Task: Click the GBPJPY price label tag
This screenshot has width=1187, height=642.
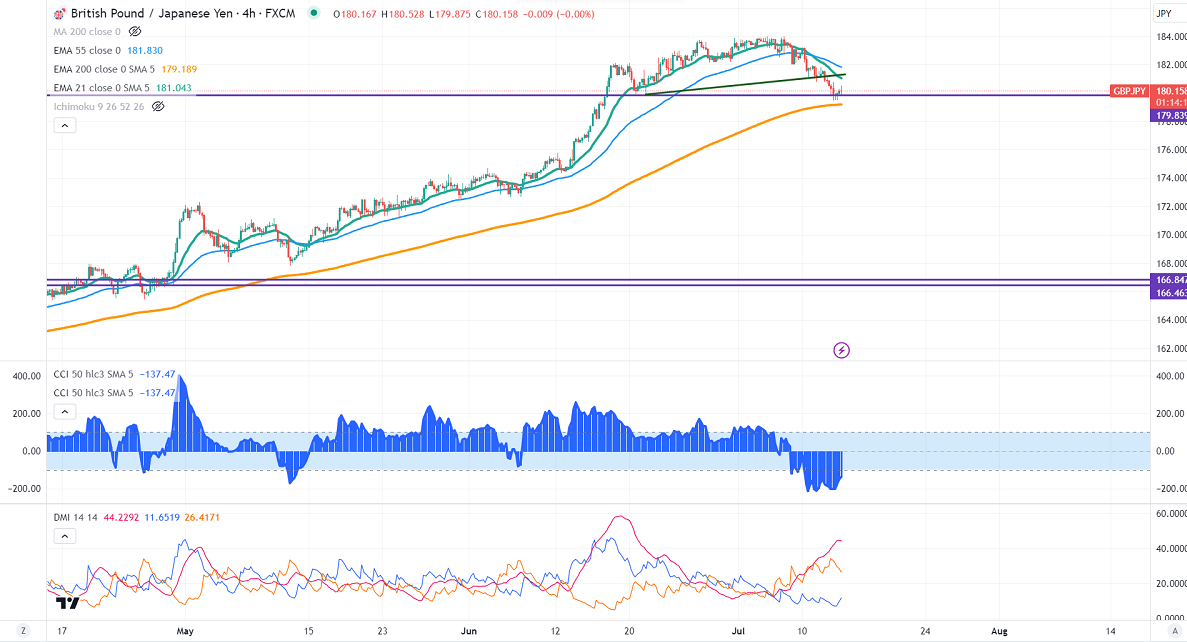Action: 1129,91
